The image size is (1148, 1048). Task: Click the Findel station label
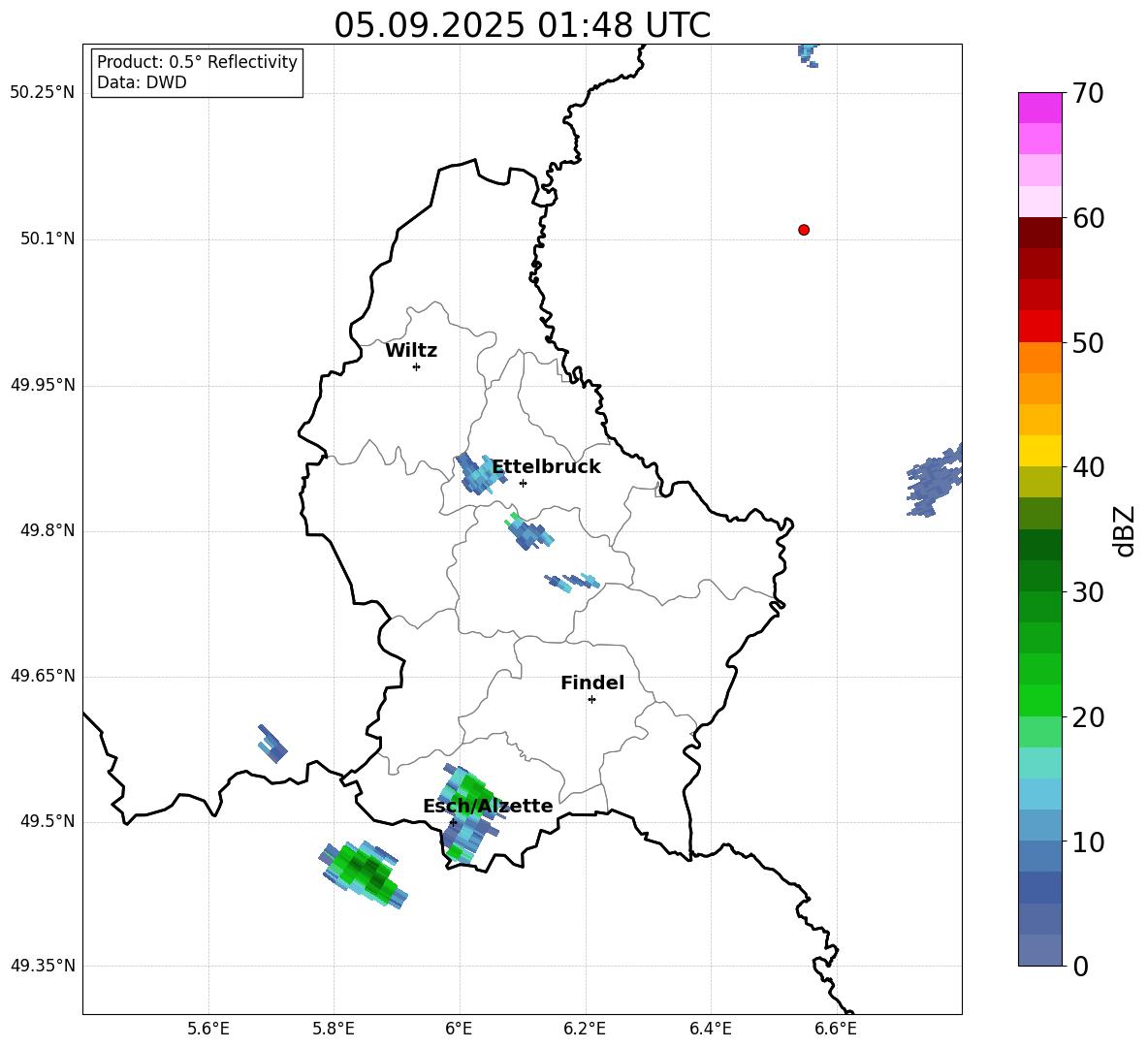(x=592, y=683)
